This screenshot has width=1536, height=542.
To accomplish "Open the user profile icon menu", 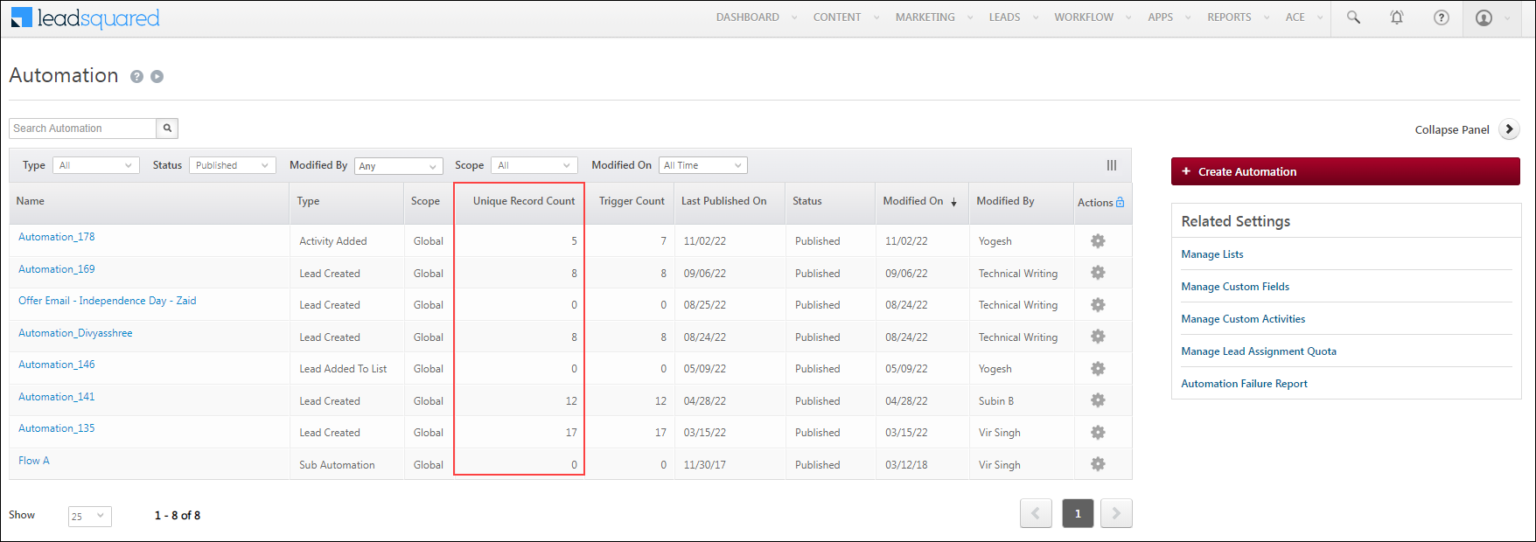I will pyautogui.click(x=1483, y=18).
